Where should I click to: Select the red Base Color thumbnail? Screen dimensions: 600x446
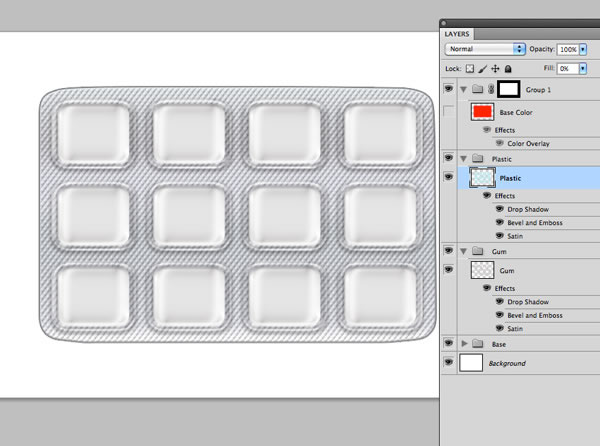(x=482, y=112)
